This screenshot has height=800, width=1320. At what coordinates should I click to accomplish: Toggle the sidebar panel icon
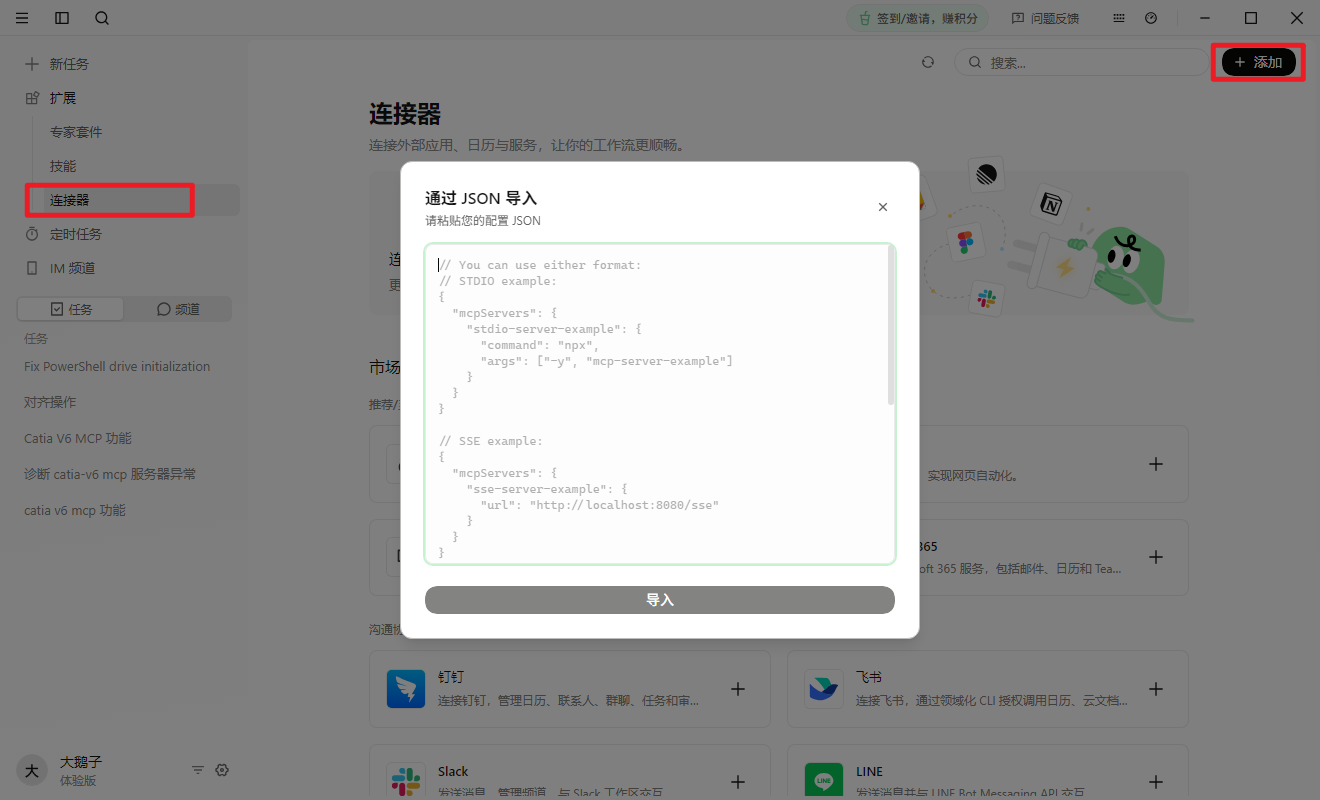[62, 18]
